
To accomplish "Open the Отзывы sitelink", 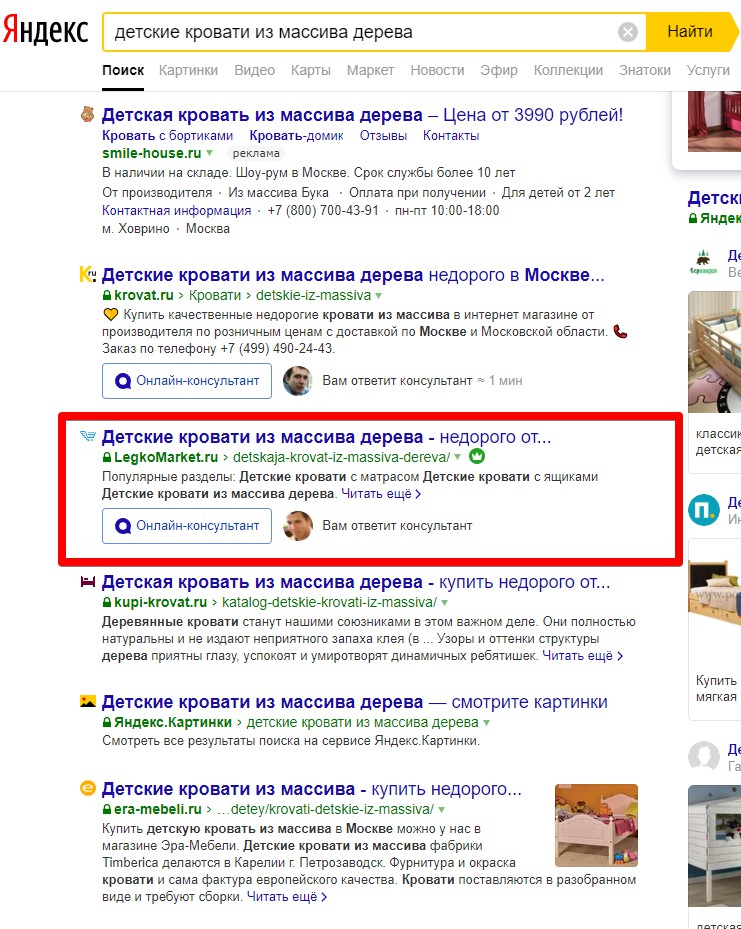I will click(x=383, y=136).
